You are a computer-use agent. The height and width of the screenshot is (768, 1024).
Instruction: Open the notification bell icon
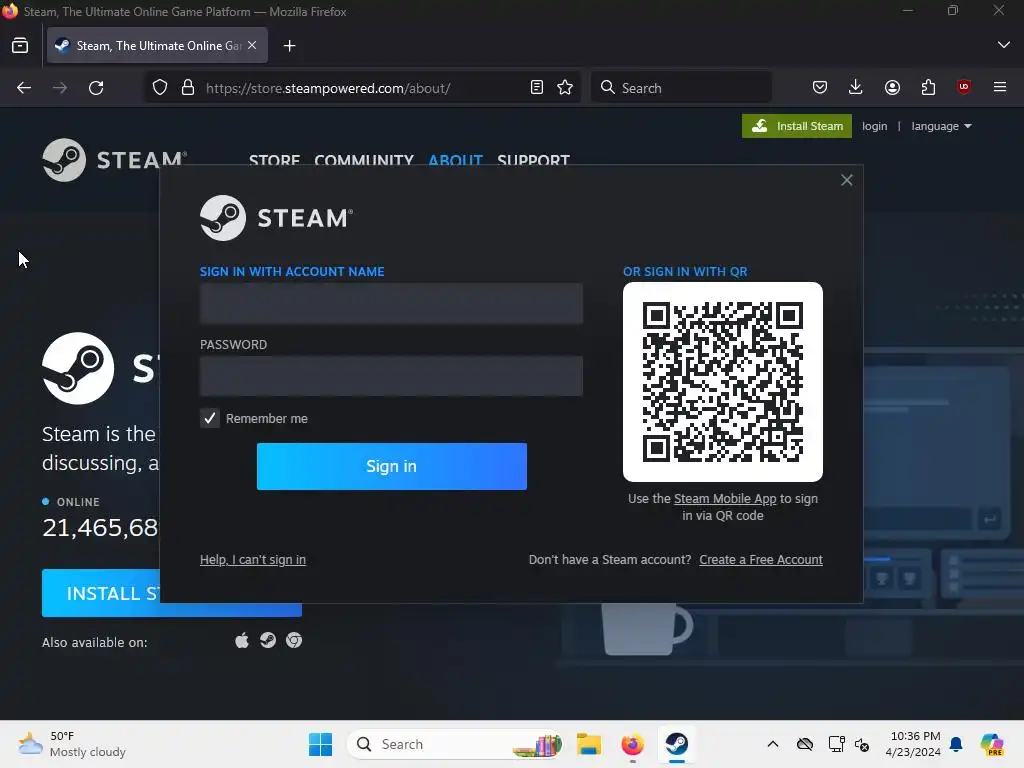[956, 744]
